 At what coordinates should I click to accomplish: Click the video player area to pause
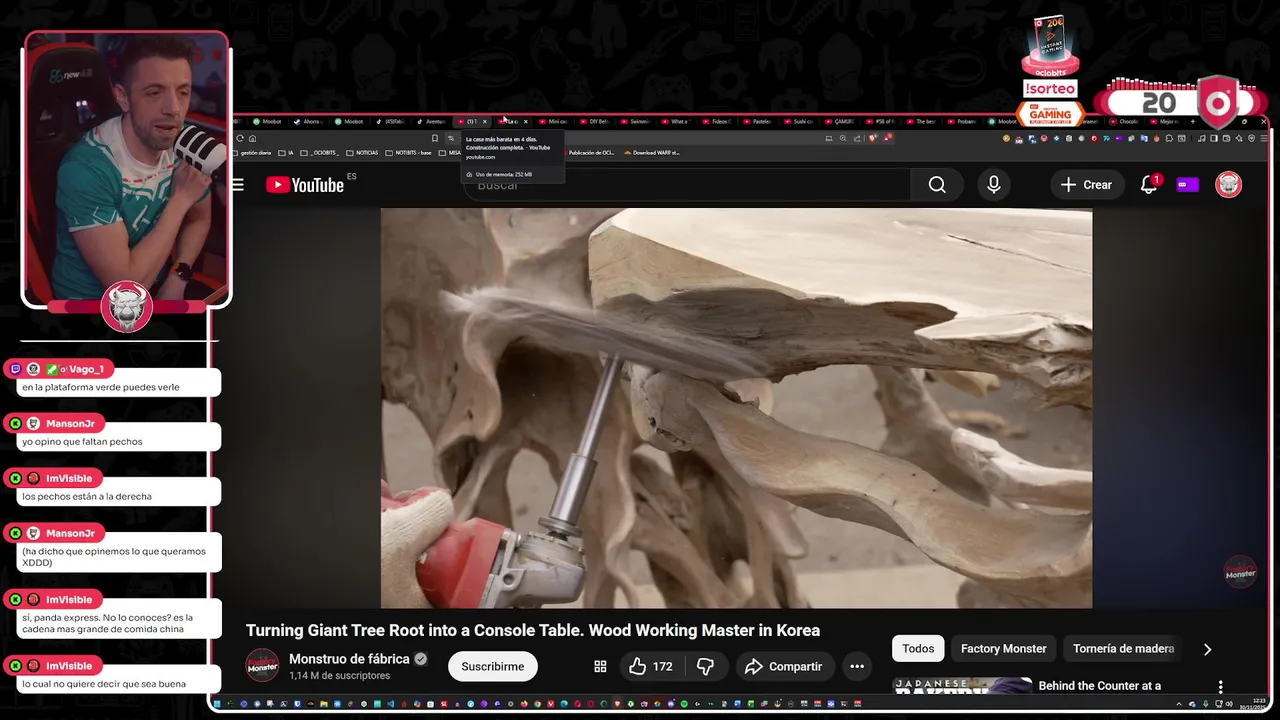(736, 408)
